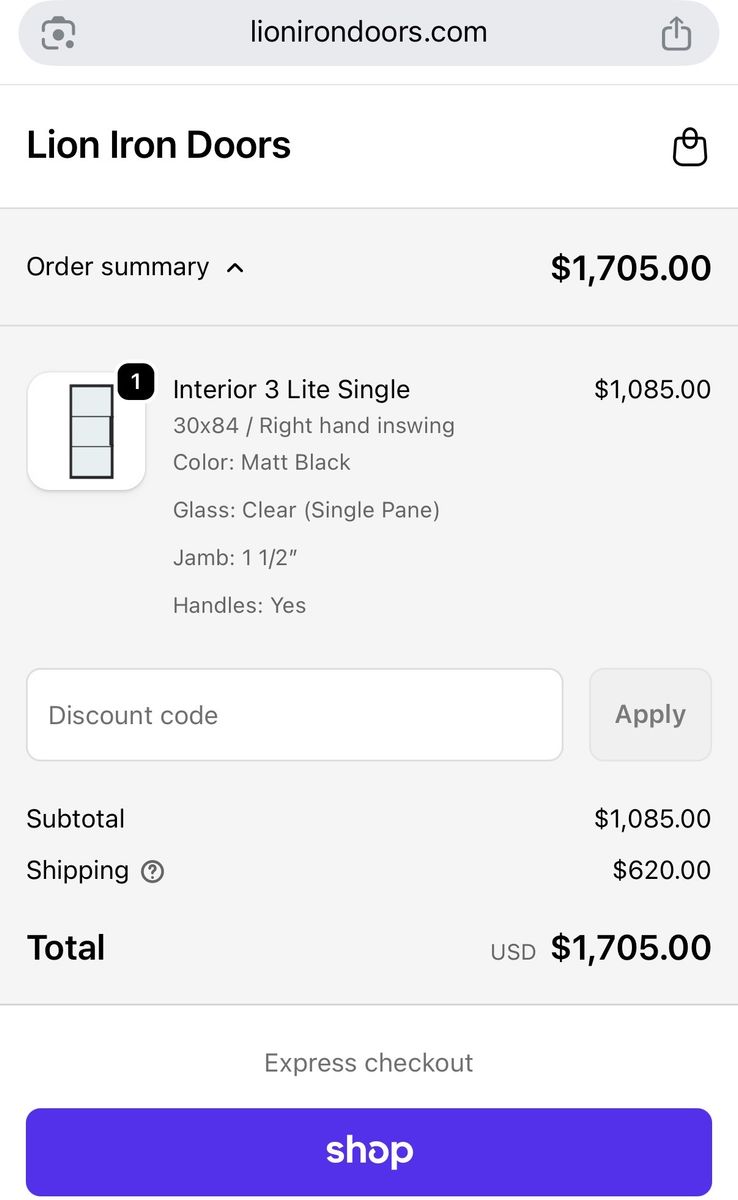Tap the USD currency label
Screen dimensions: 738x1200
tap(513, 952)
